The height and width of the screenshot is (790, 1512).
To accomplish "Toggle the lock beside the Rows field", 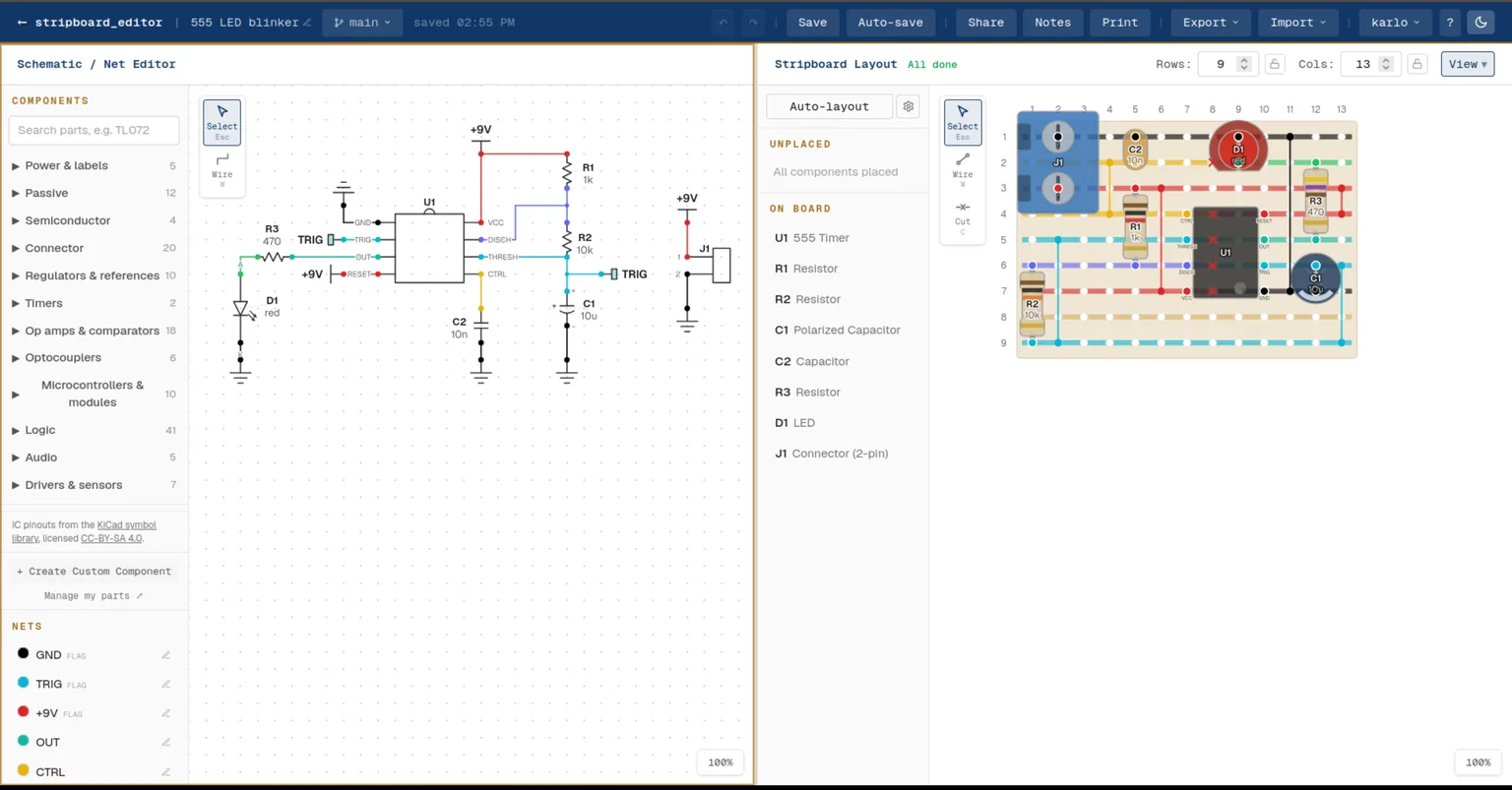I will pos(1275,64).
